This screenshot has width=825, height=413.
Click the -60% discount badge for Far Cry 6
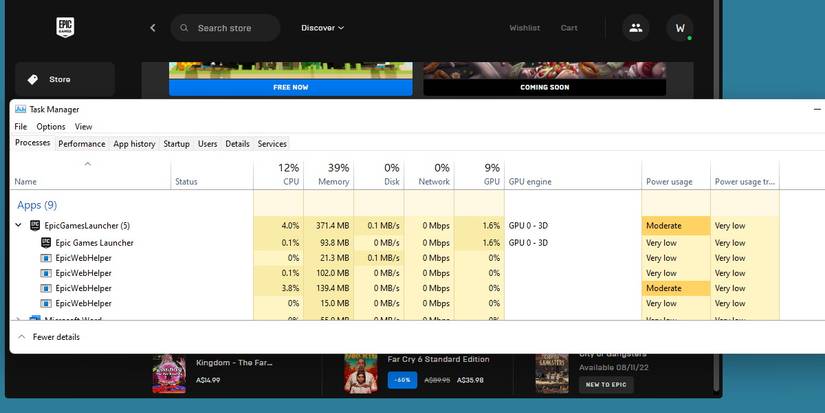pyautogui.click(x=403, y=380)
